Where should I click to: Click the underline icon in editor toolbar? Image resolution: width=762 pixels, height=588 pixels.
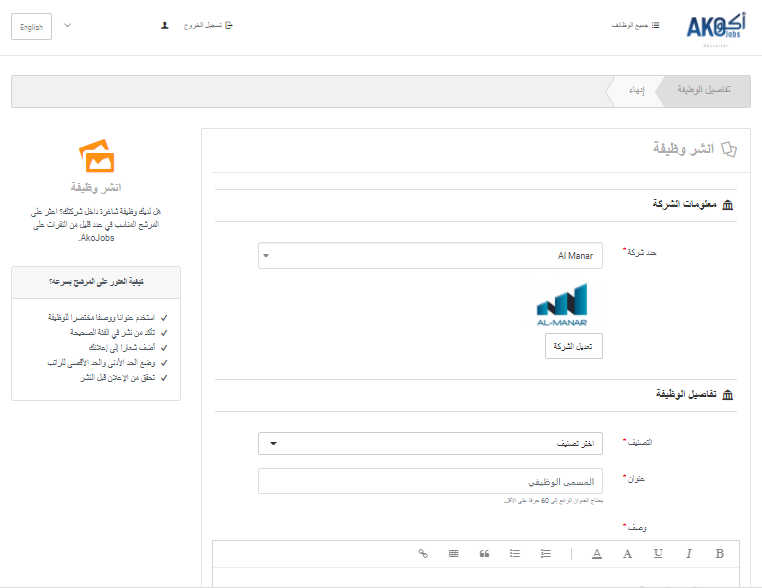pos(658,553)
